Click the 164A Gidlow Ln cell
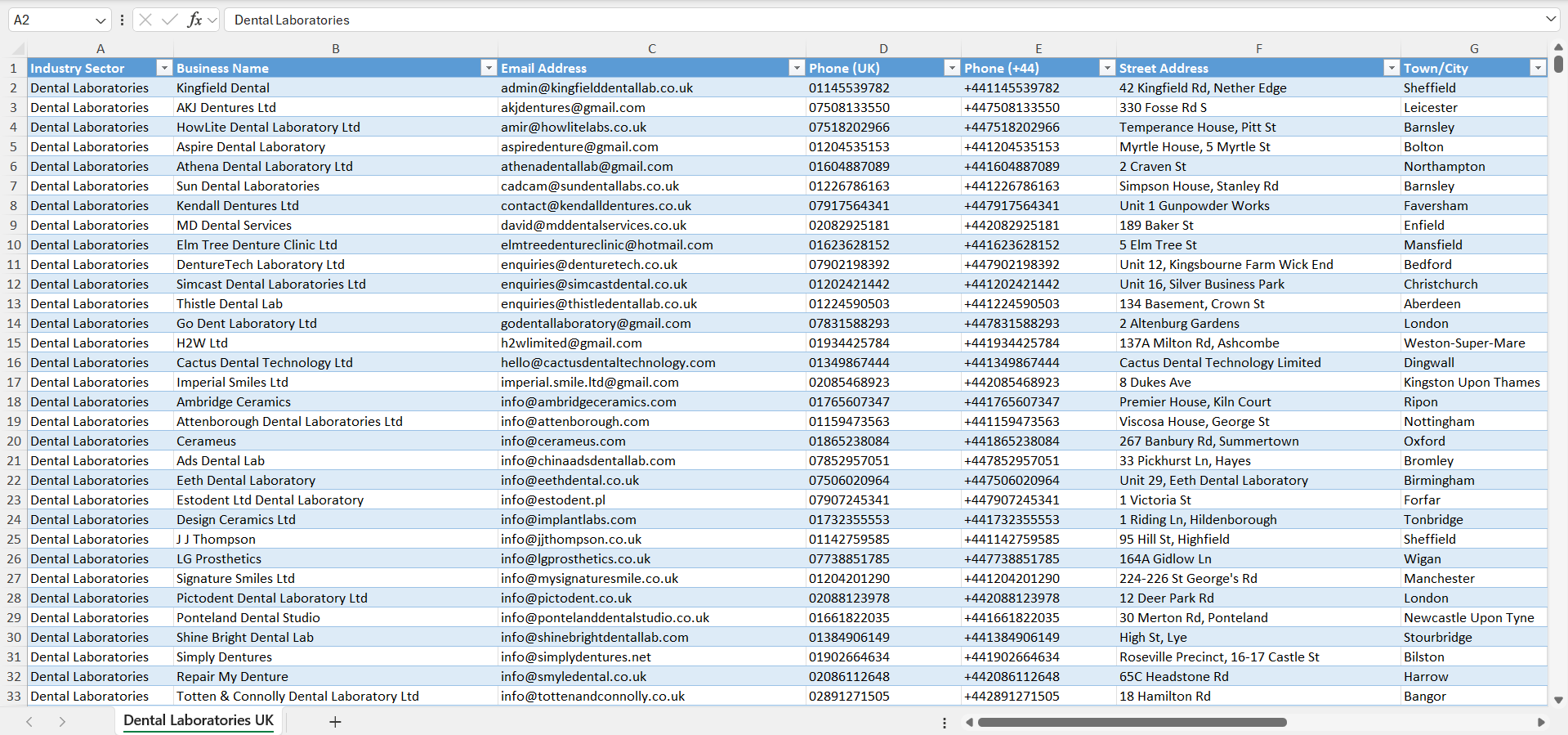This screenshot has height=735, width=1568. 1259,558
